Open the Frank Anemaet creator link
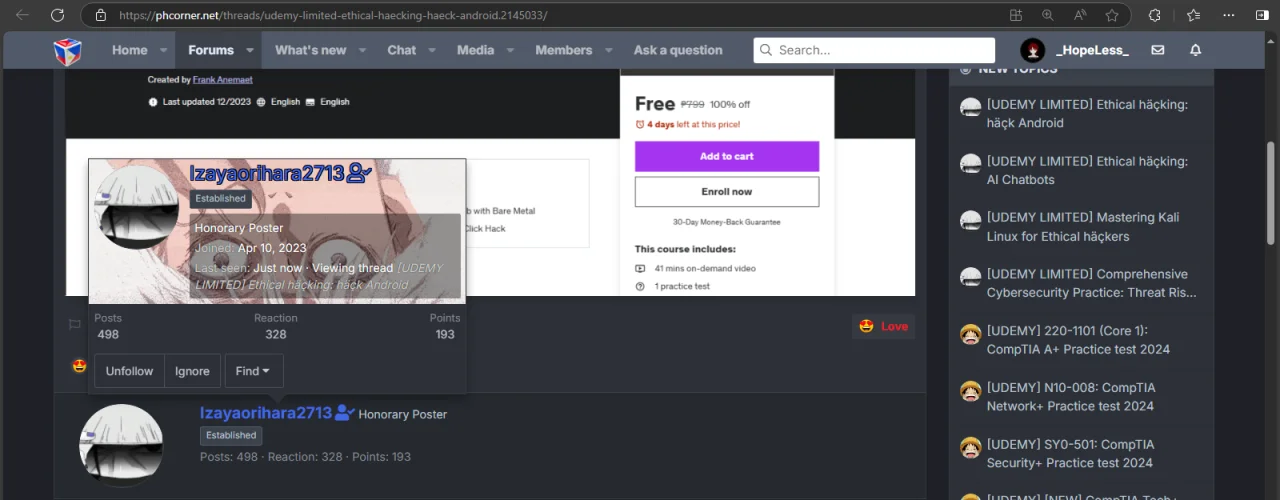Viewport: 1280px width, 500px height. (223, 80)
